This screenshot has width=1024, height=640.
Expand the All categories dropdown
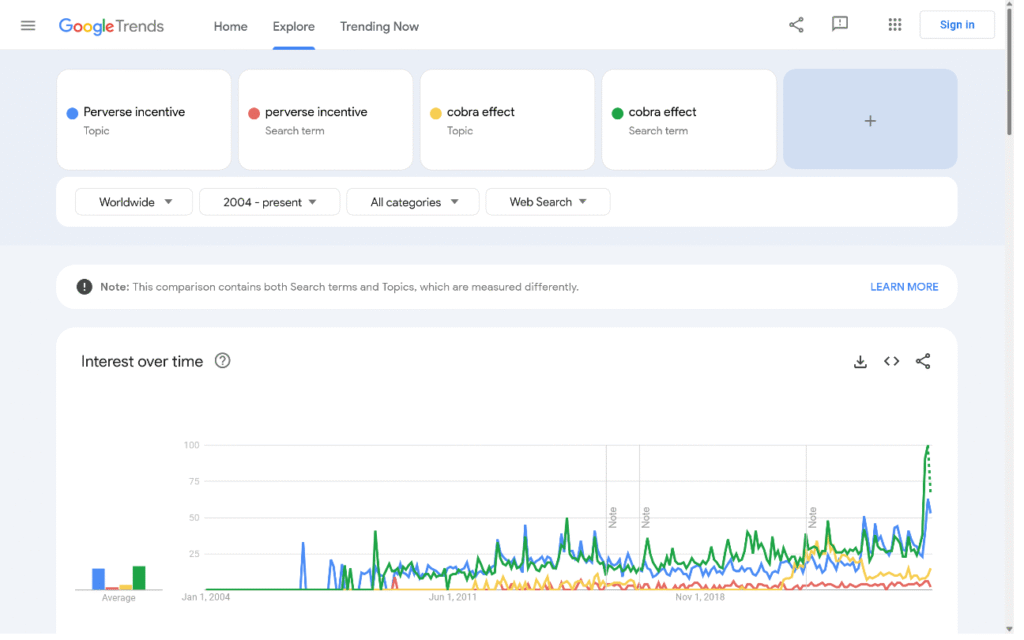[413, 202]
